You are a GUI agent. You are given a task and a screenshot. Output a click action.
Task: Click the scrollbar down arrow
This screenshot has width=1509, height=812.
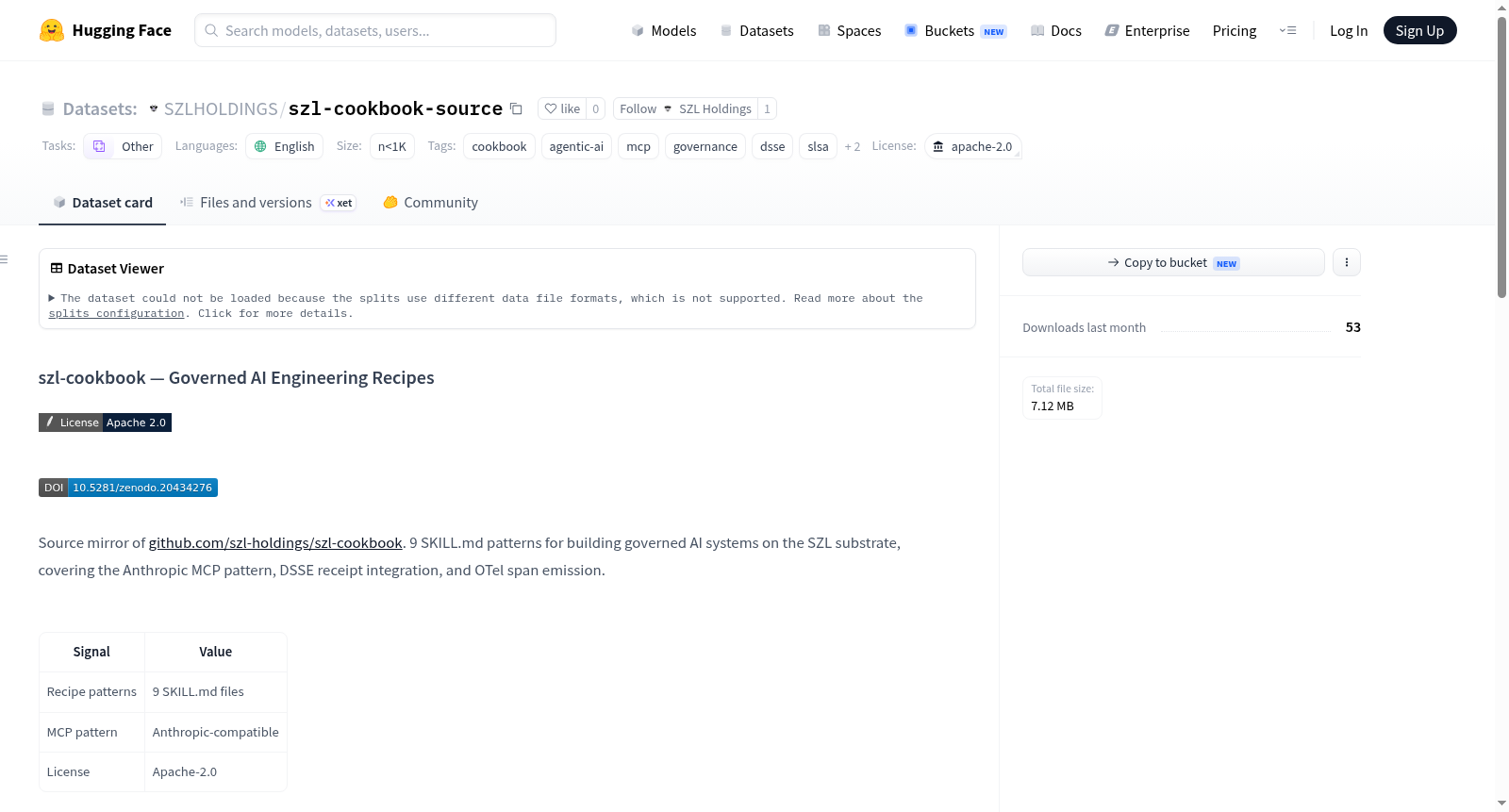tap(1501, 804)
